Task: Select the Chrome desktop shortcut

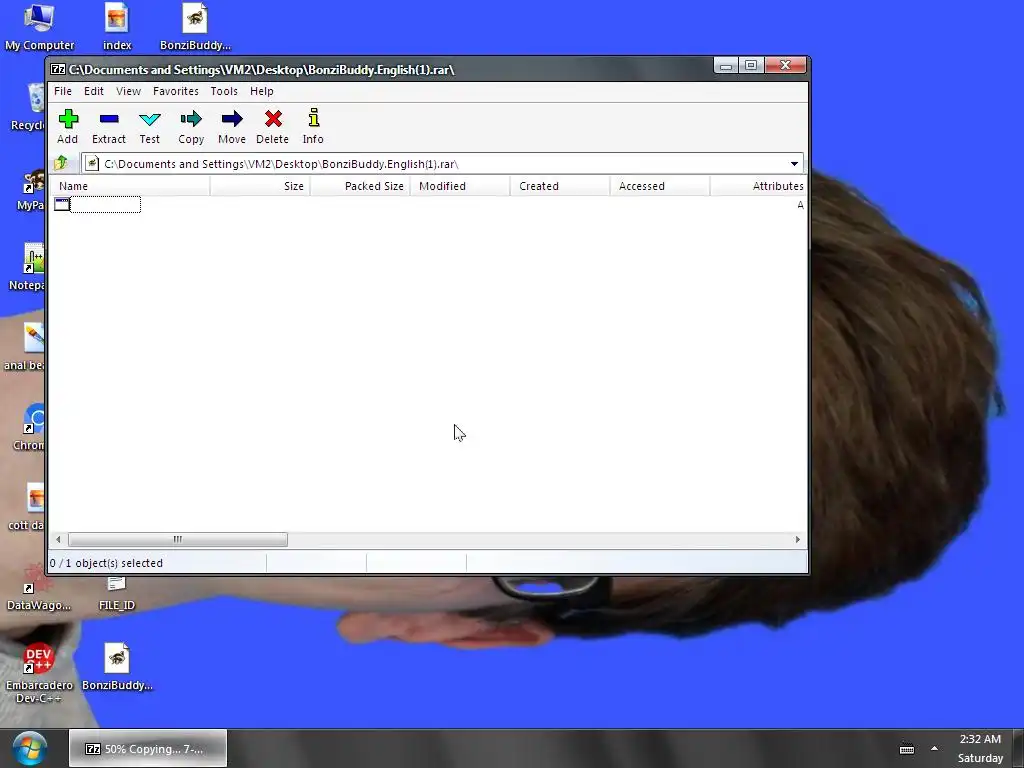Action: point(29,428)
